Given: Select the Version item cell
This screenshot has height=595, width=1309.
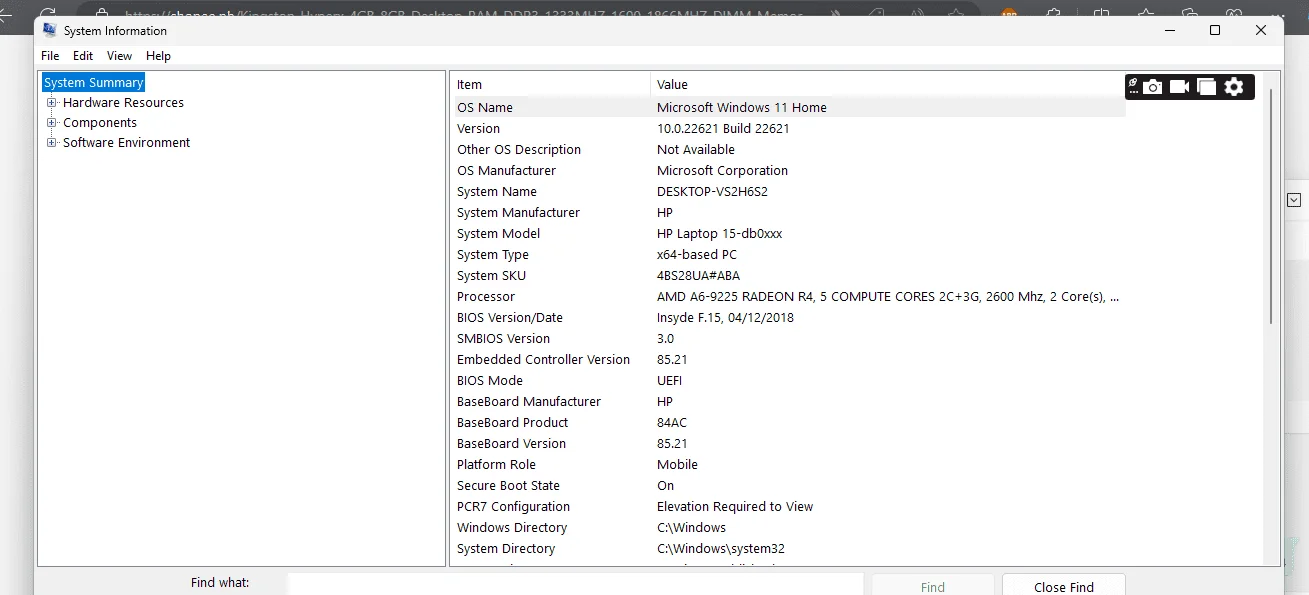Looking at the screenshot, I should click(478, 128).
